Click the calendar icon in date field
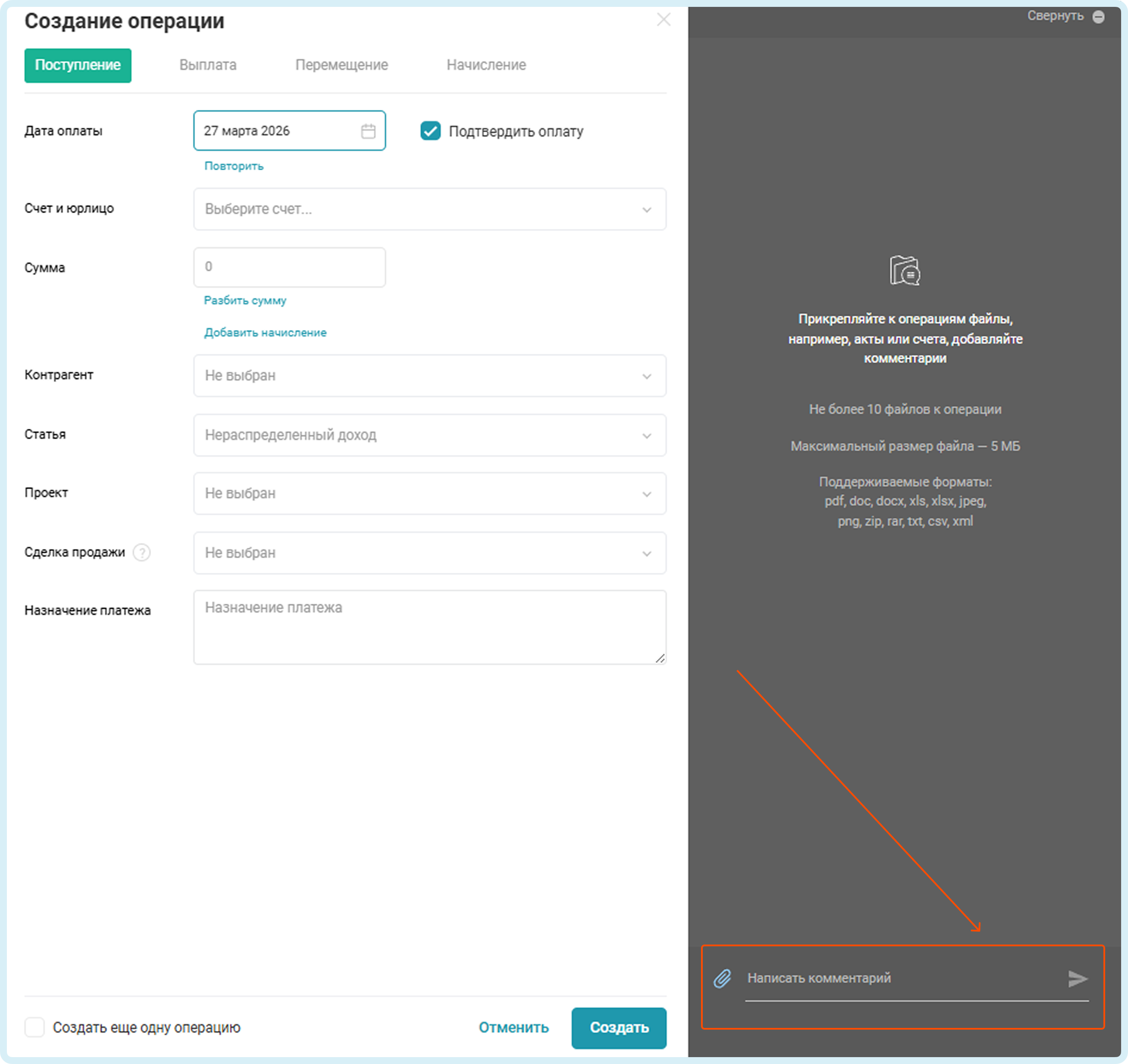 [368, 131]
